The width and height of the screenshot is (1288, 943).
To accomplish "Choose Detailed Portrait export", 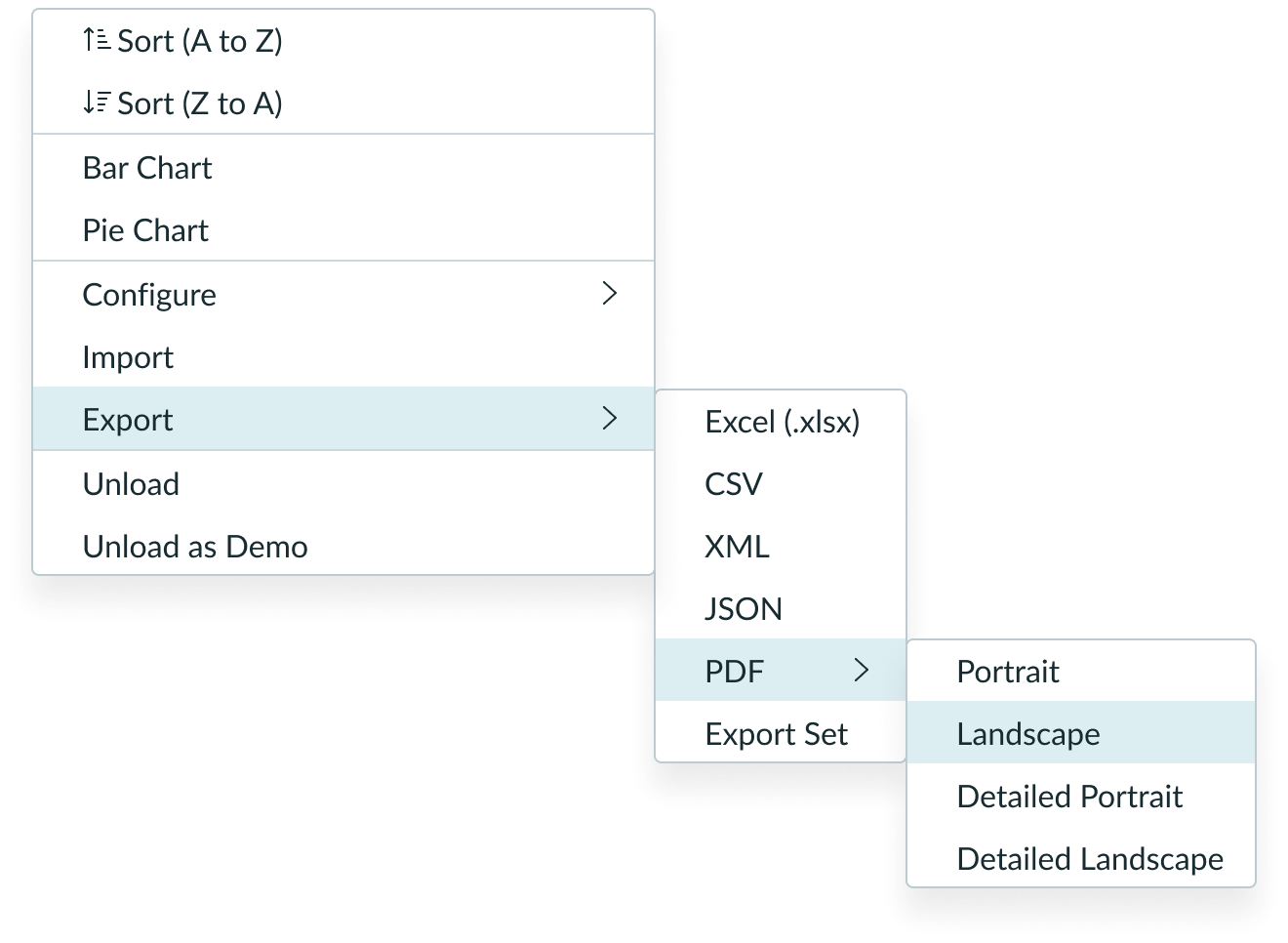I will point(1070,796).
